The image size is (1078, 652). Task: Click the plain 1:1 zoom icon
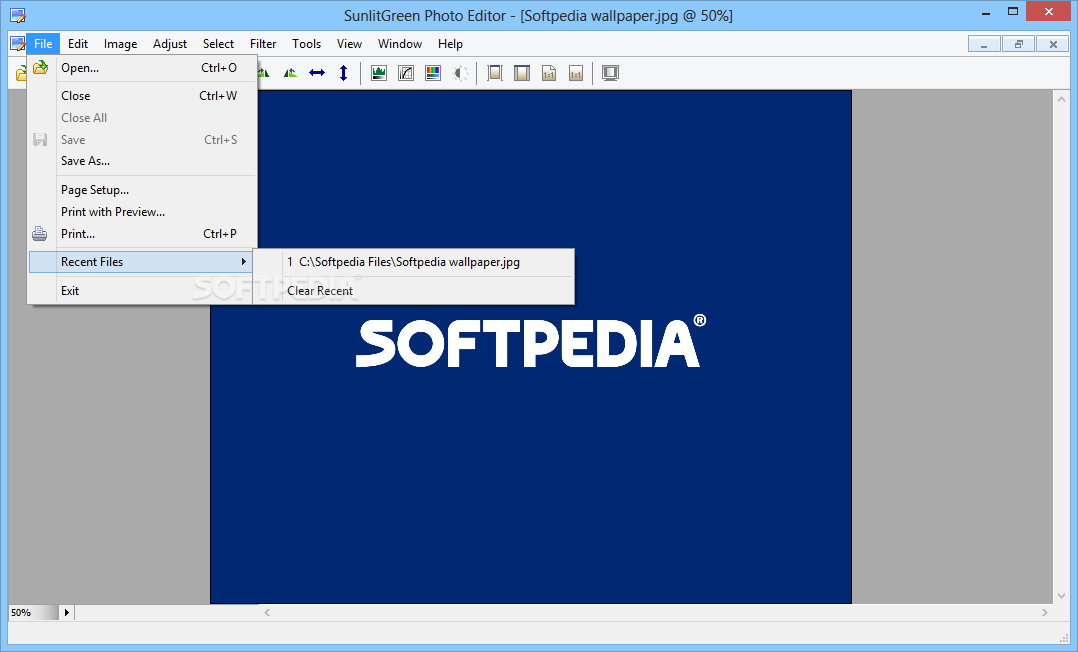pos(576,72)
